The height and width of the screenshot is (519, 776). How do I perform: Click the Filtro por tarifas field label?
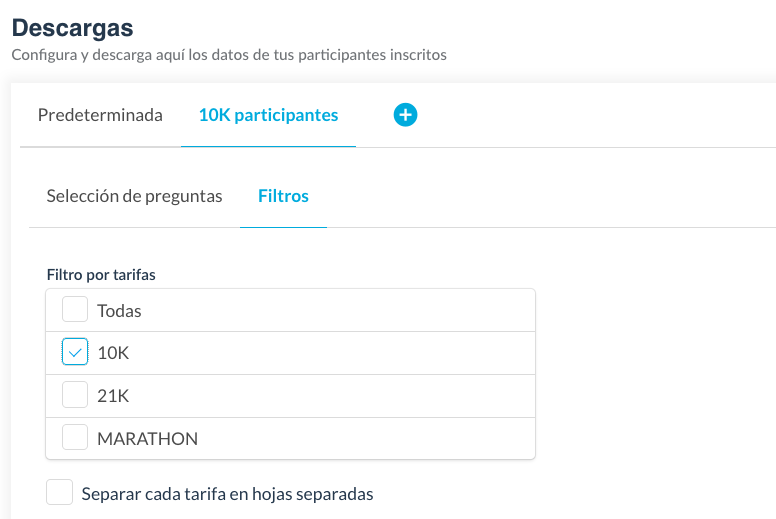(101, 274)
